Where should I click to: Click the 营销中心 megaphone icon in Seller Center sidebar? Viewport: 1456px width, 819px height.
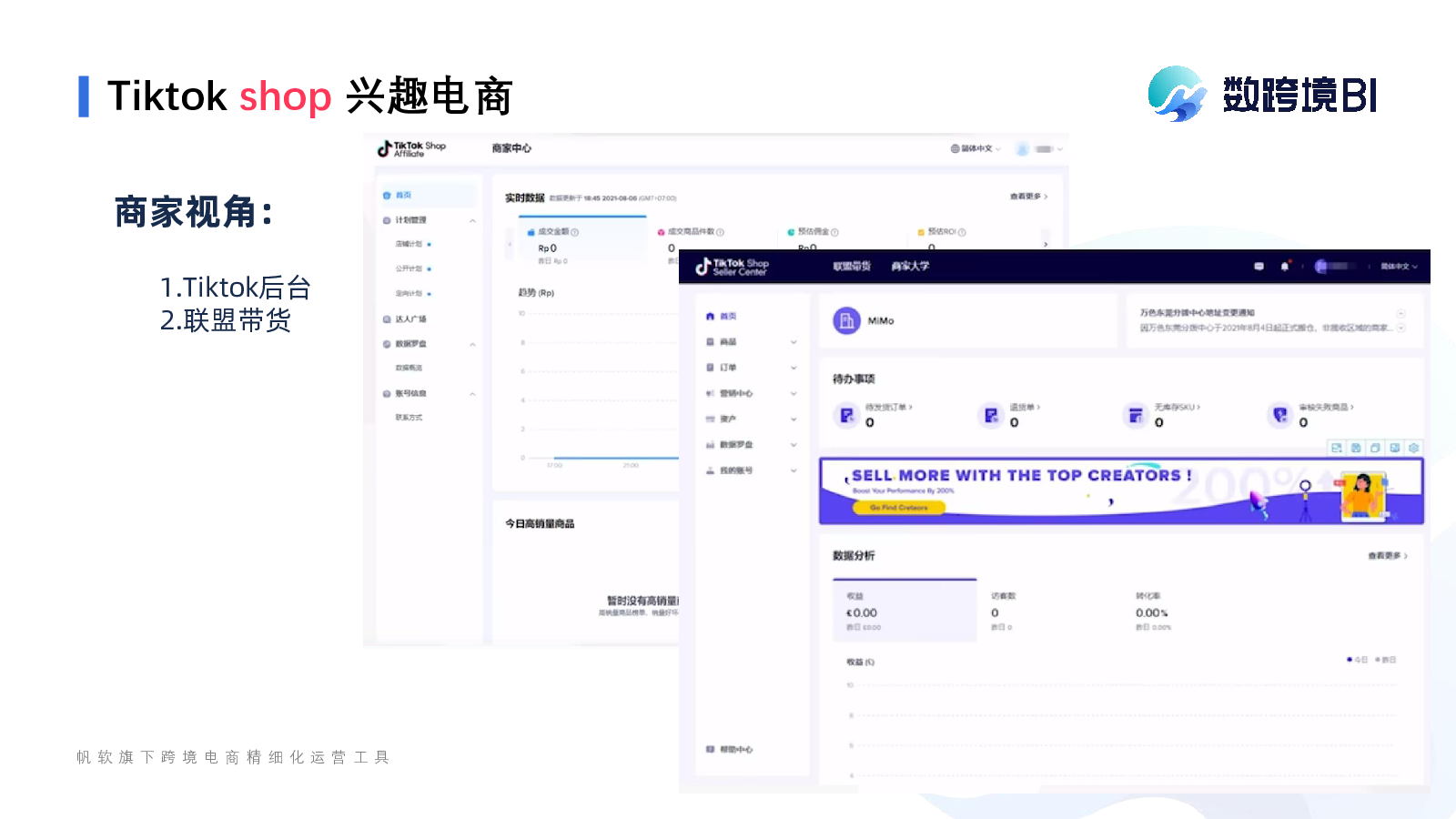tap(711, 393)
